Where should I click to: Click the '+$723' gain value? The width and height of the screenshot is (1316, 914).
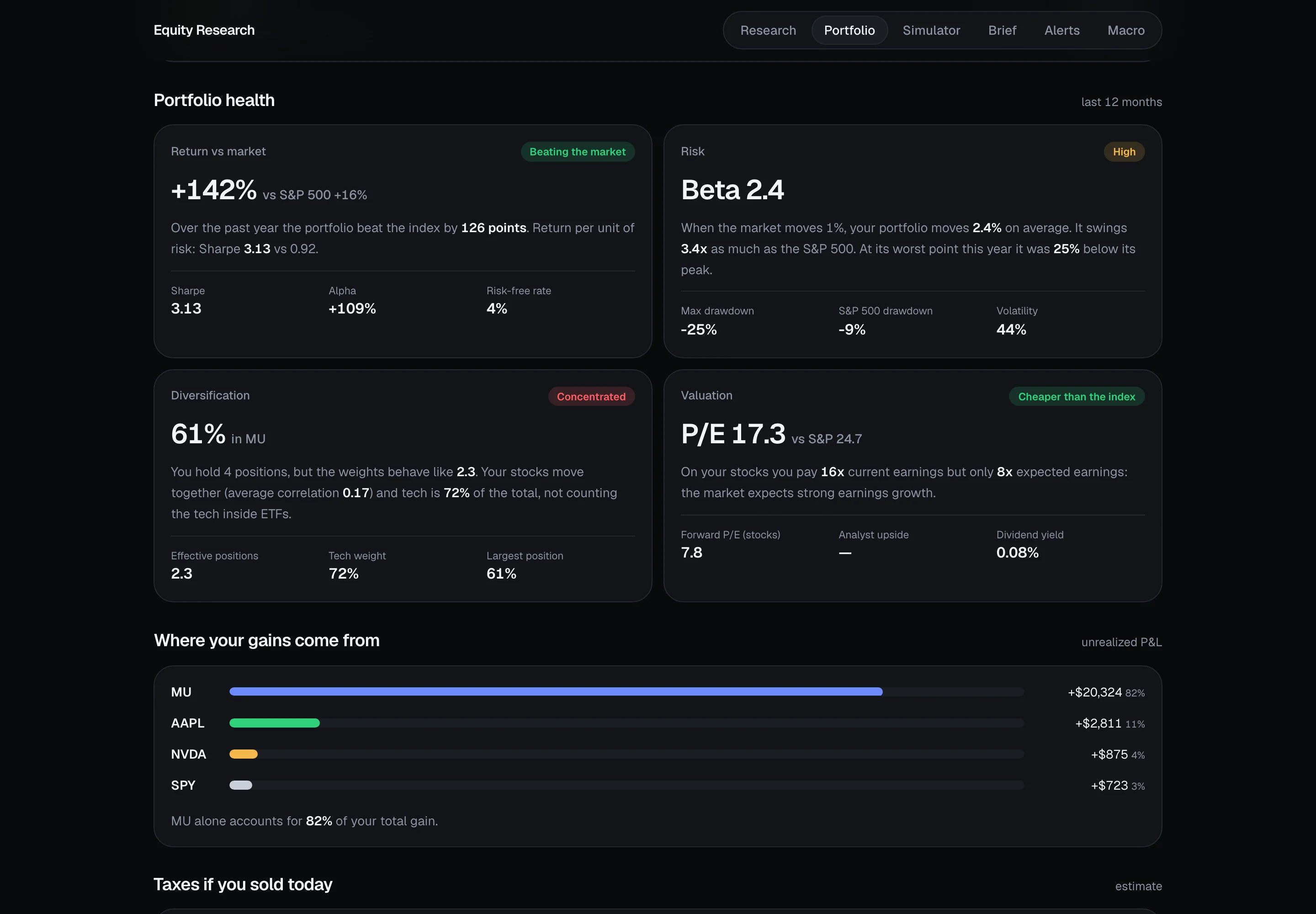[1109, 785]
